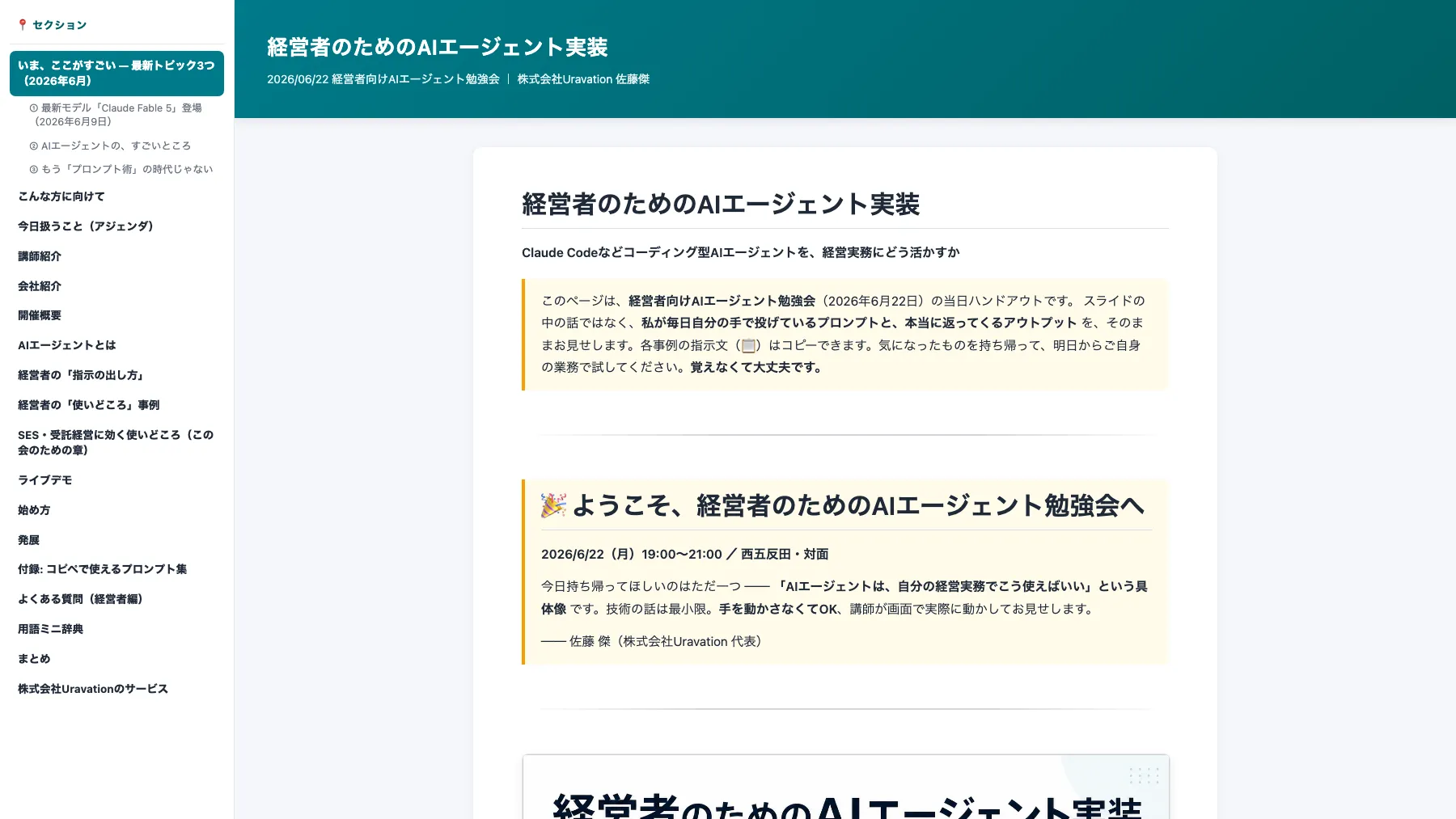This screenshot has width=1456, height=819.
Task: Click the clipboard copy icon in the intro note
Action: (x=748, y=346)
